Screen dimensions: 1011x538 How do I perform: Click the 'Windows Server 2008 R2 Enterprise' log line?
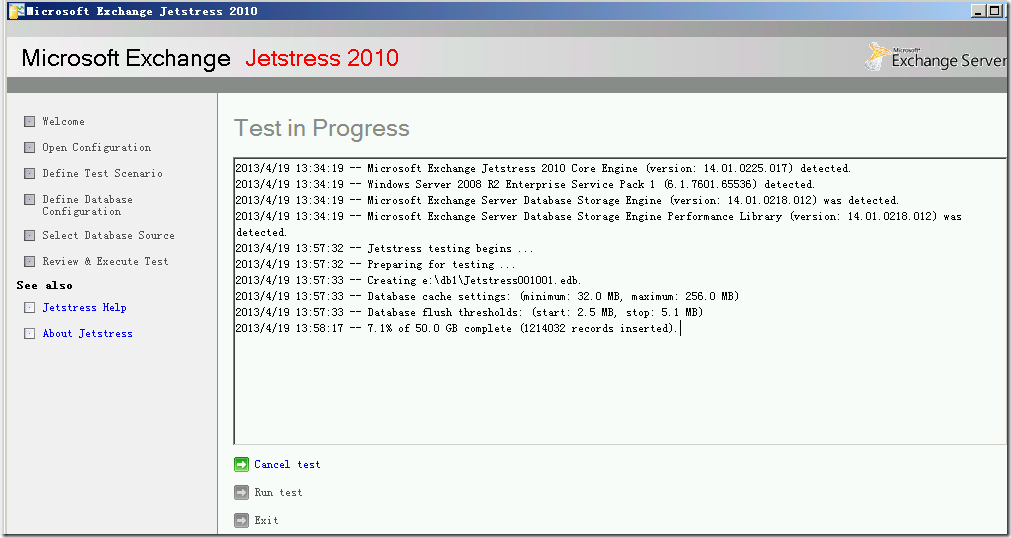click(525, 184)
